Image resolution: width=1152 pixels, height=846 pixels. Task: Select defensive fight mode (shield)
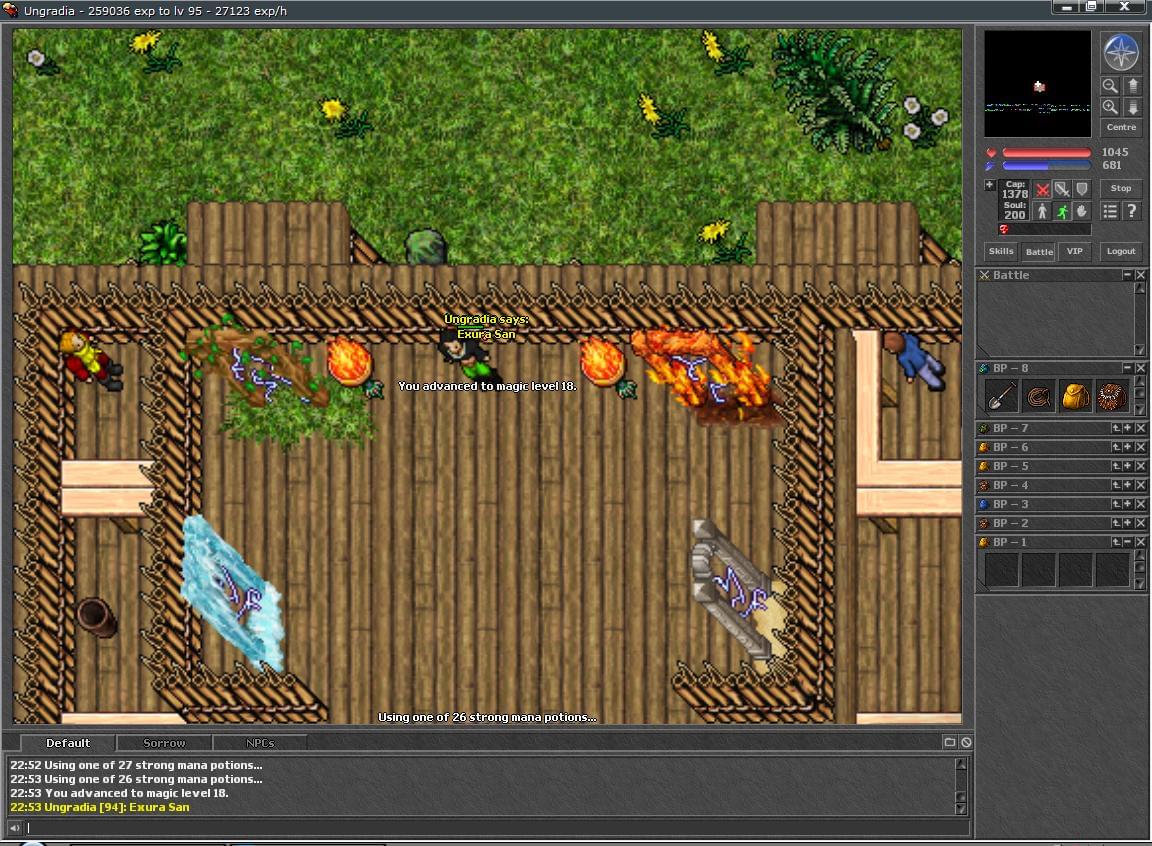click(1081, 189)
